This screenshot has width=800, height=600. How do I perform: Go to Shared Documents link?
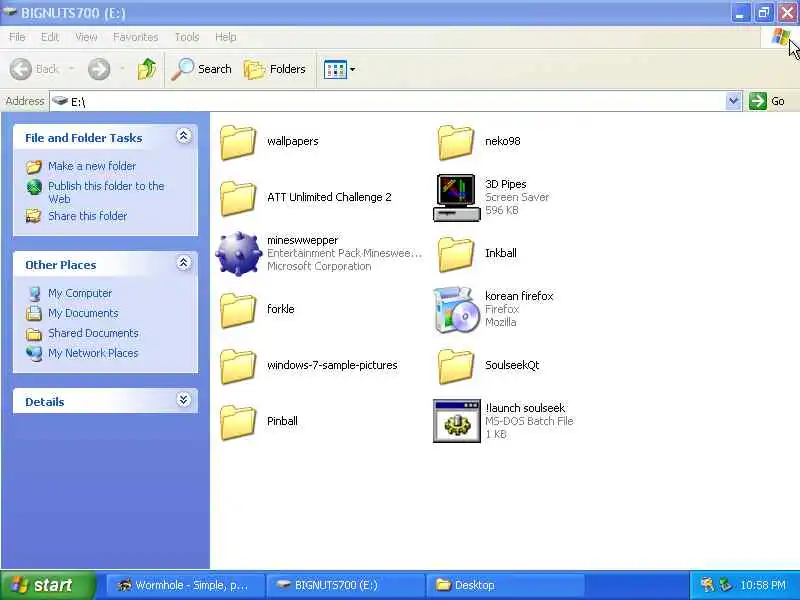point(93,333)
